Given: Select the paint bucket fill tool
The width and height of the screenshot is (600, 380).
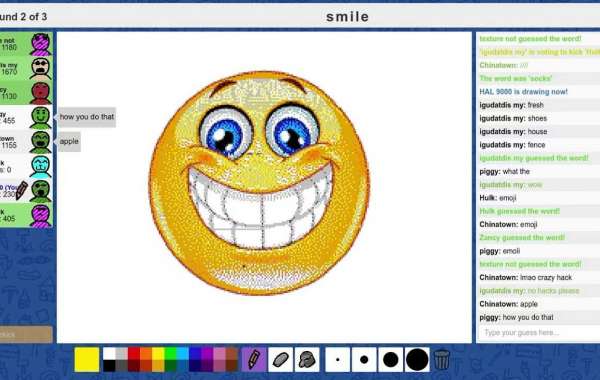Looking at the screenshot, I should (307, 359).
